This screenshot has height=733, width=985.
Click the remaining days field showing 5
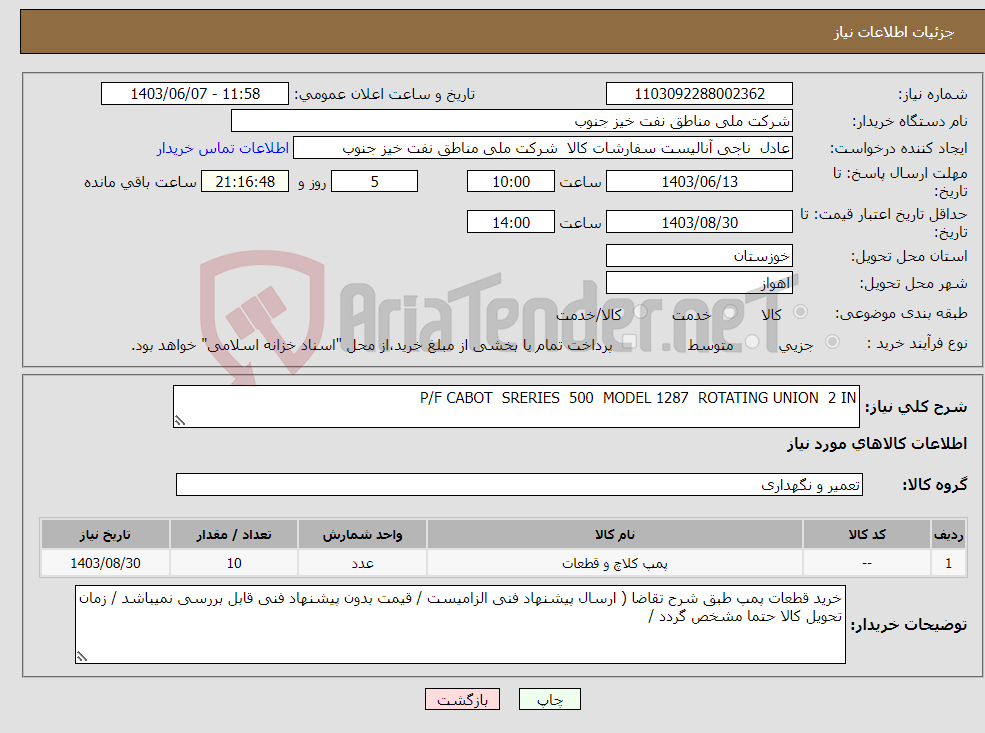click(374, 182)
